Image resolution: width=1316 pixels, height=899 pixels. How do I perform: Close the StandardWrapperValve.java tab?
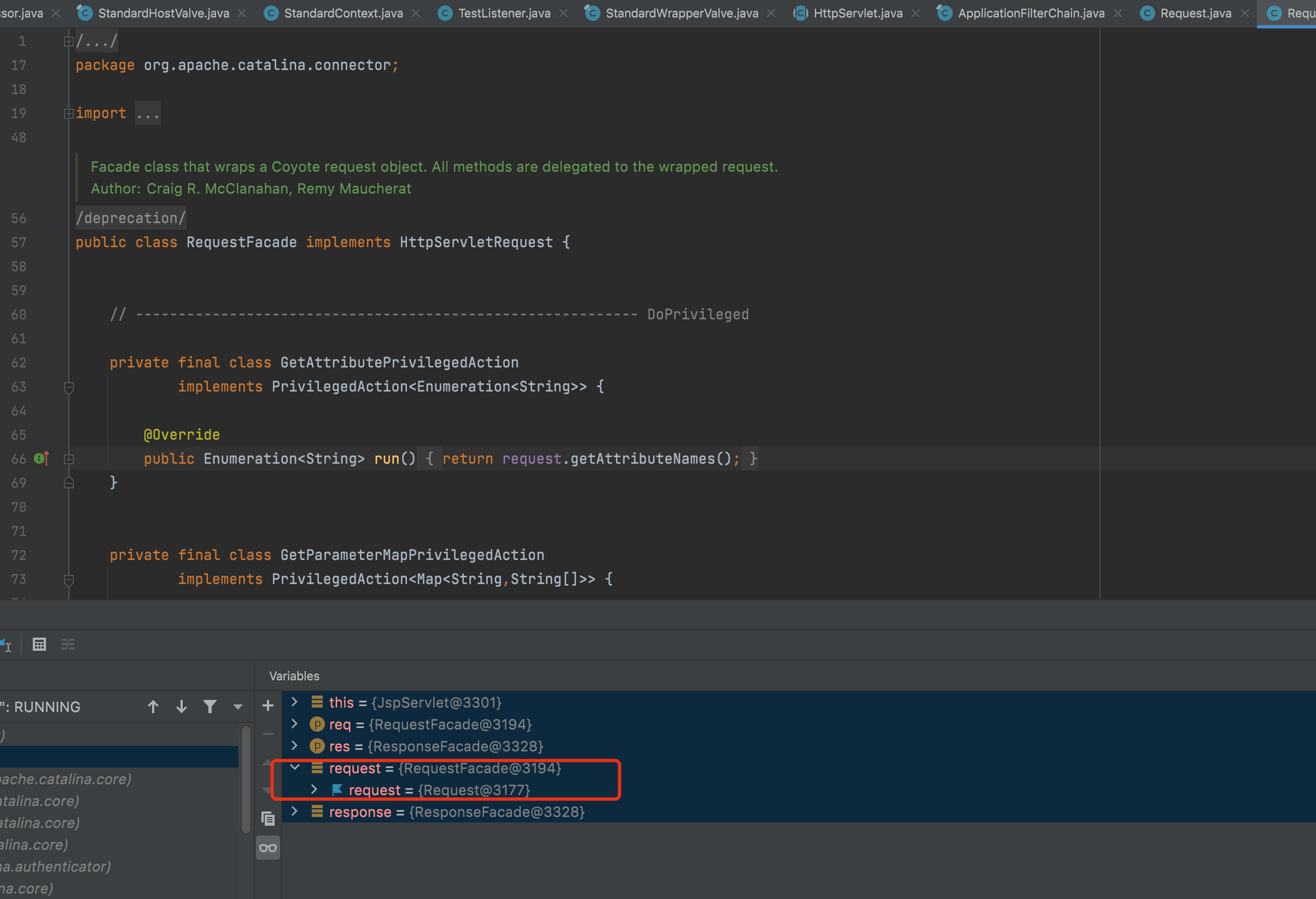tap(771, 13)
